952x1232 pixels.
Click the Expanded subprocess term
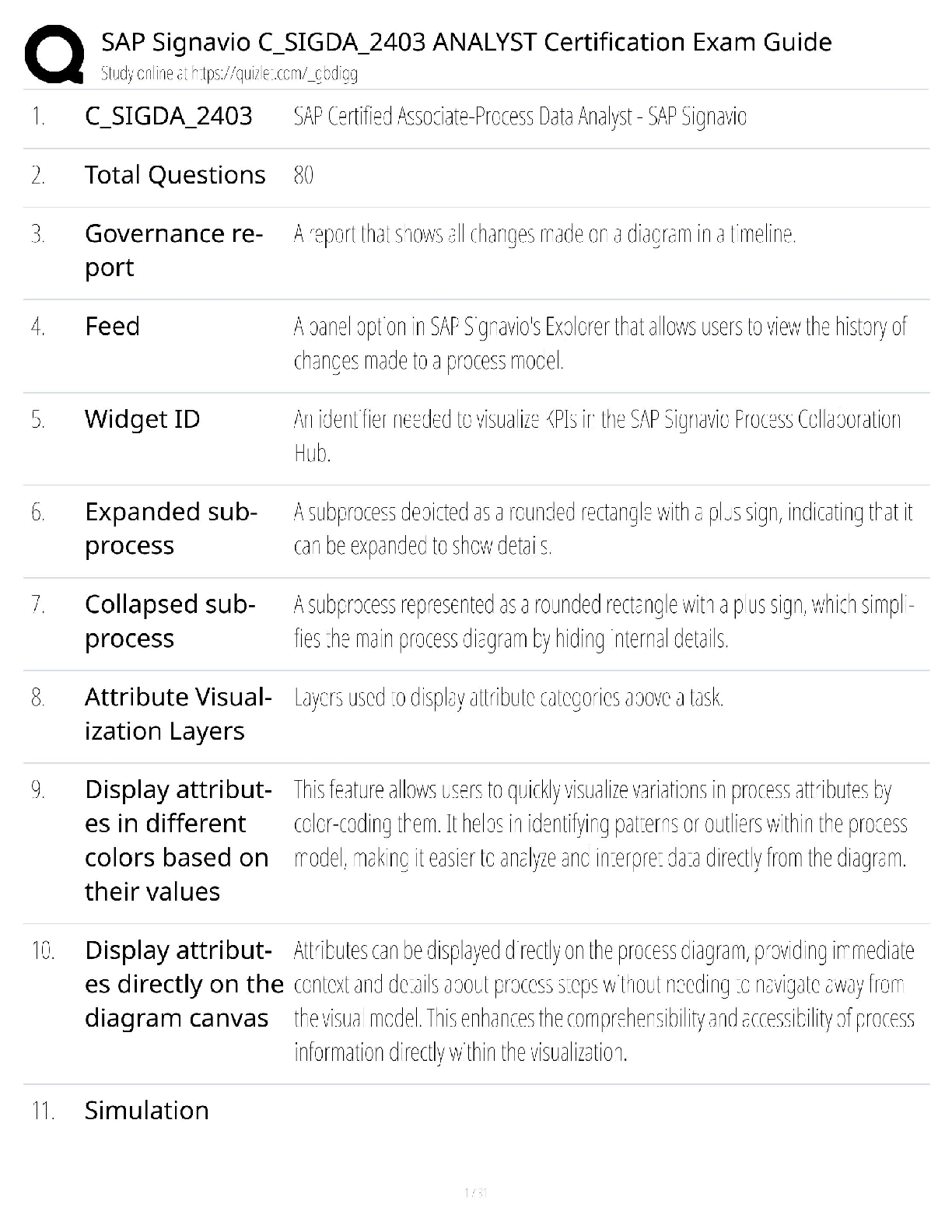[170, 528]
